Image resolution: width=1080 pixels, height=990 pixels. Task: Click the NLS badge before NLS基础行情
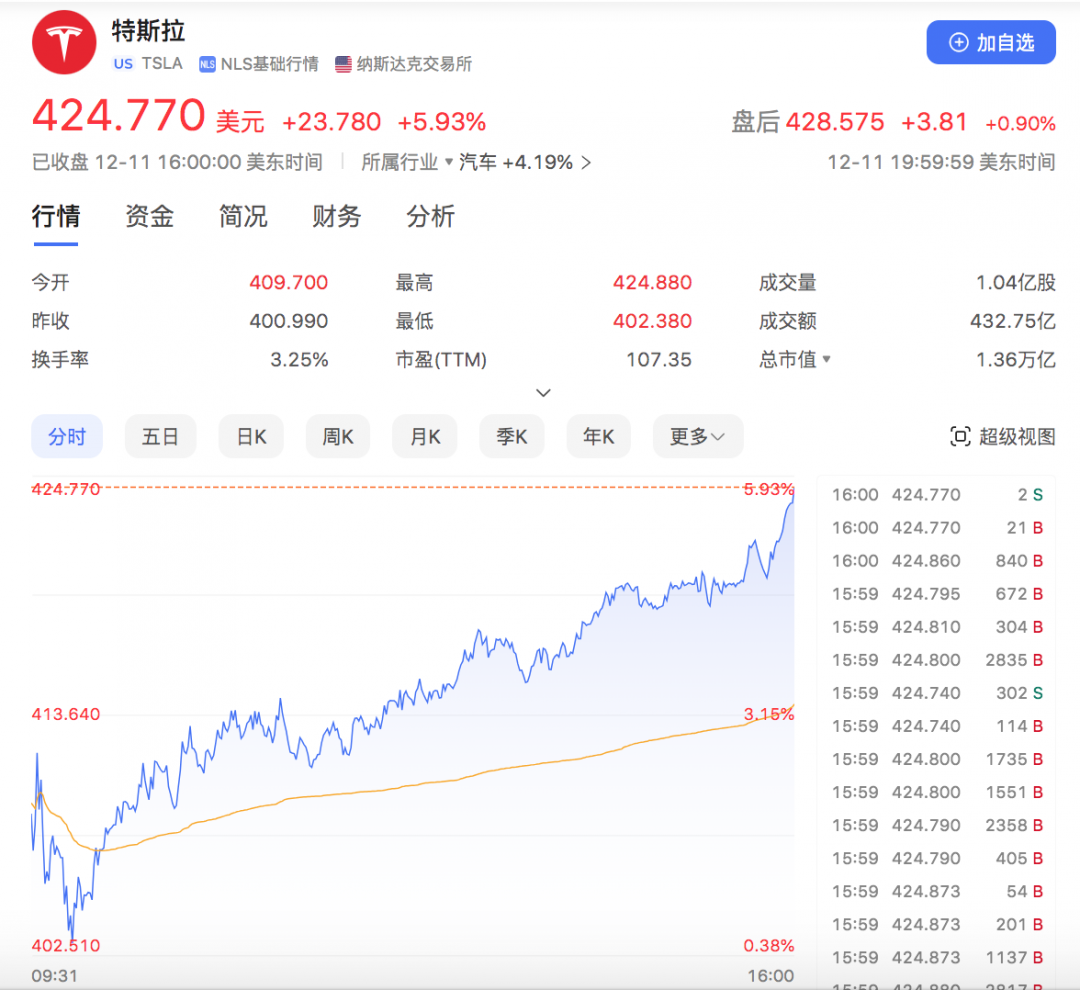pos(206,64)
